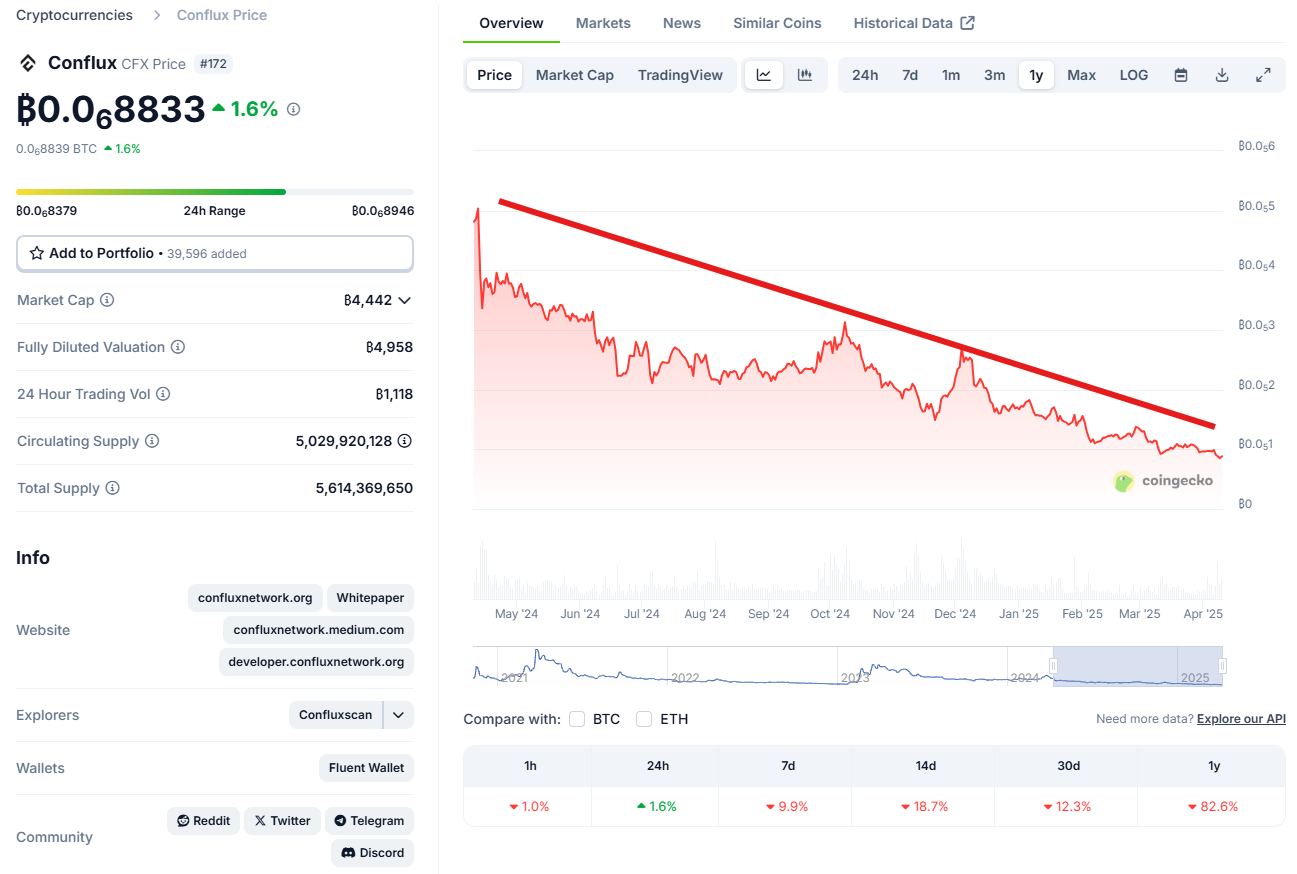
Task: Open the News tab
Action: click(x=682, y=23)
